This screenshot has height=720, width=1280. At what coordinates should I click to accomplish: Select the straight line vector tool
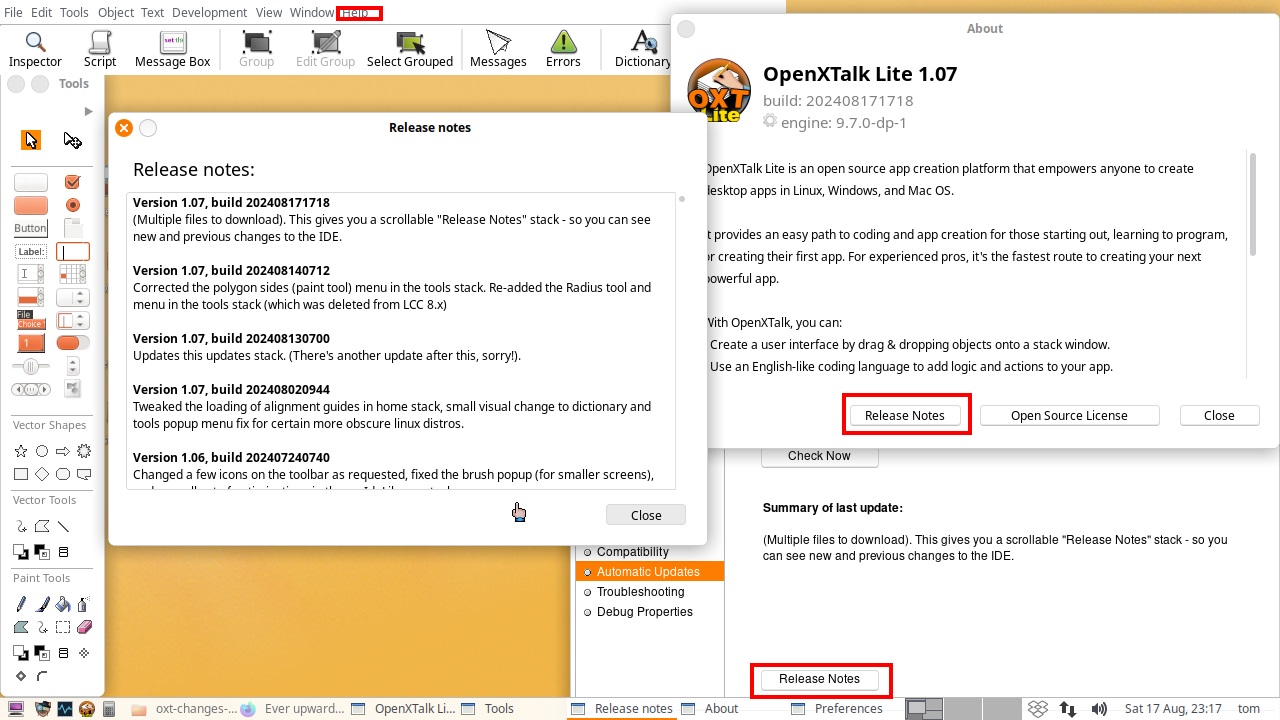(x=63, y=526)
